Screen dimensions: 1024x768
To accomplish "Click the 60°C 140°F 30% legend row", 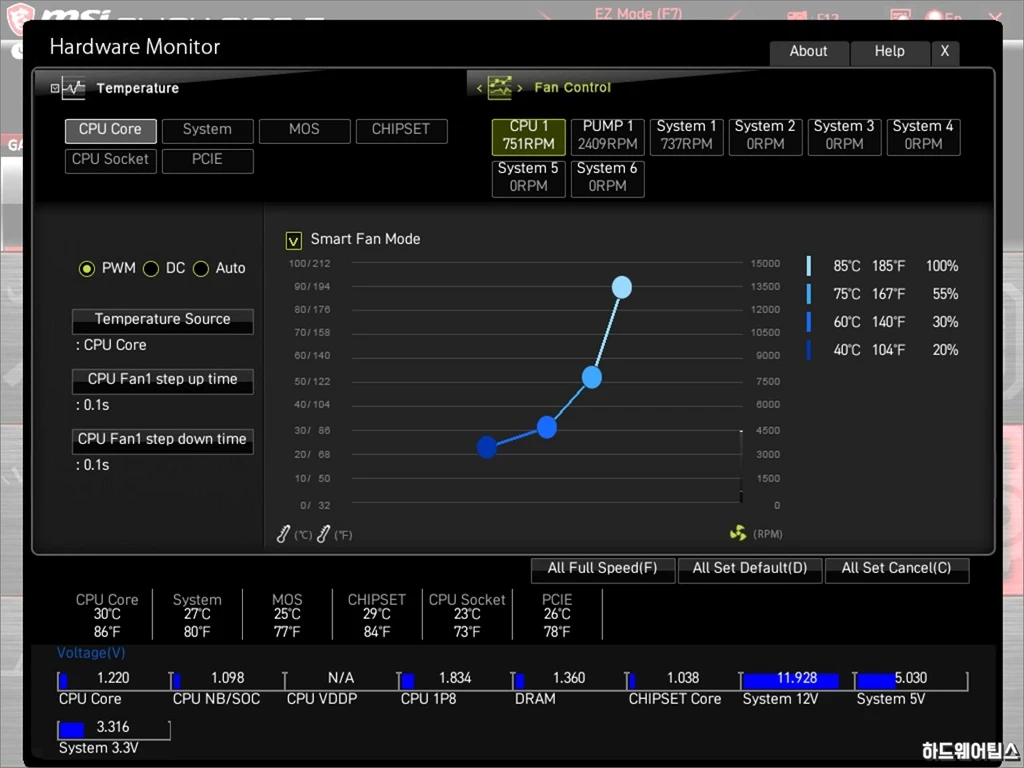I will click(x=883, y=322).
